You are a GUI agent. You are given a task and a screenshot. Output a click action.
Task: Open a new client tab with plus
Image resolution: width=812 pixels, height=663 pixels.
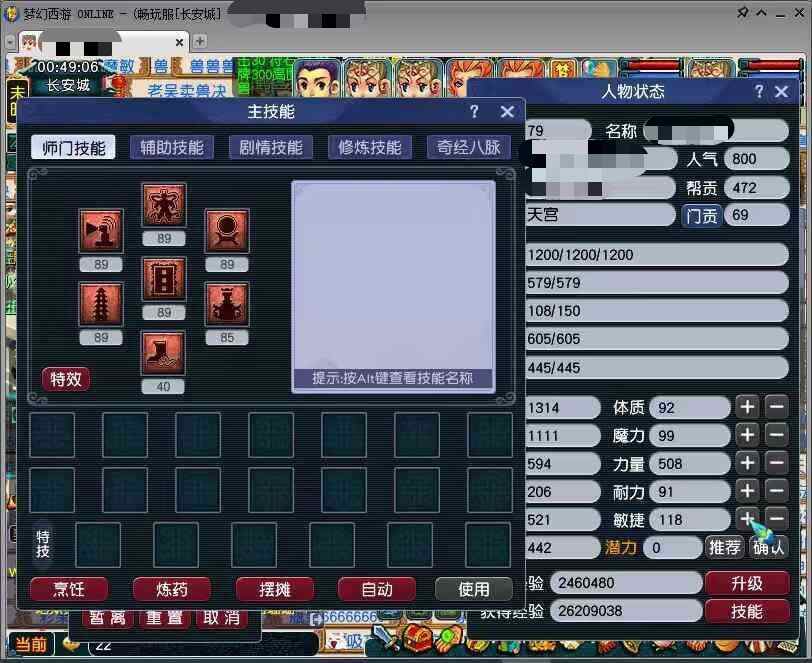click(x=200, y=41)
